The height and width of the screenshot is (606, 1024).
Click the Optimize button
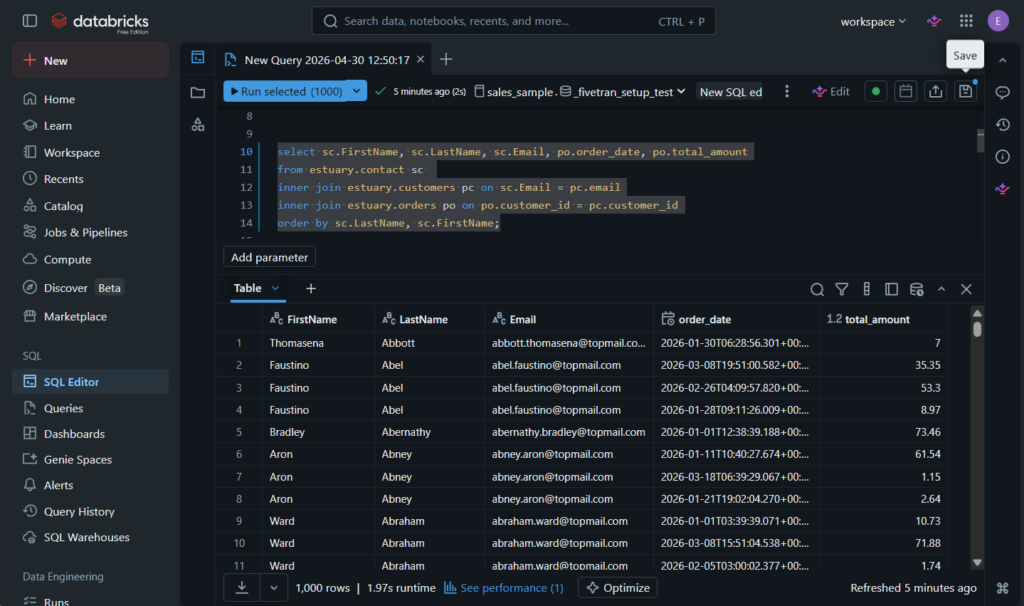618,588
